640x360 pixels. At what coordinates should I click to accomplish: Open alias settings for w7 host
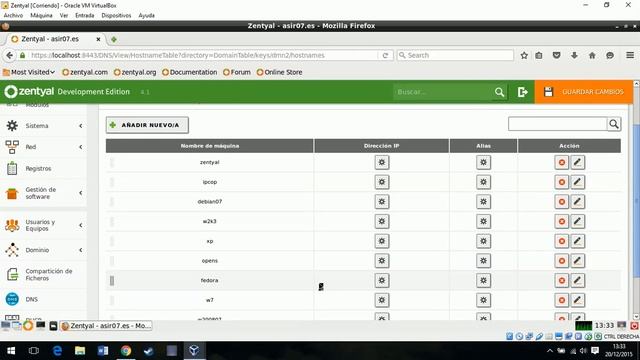(483, 300)
